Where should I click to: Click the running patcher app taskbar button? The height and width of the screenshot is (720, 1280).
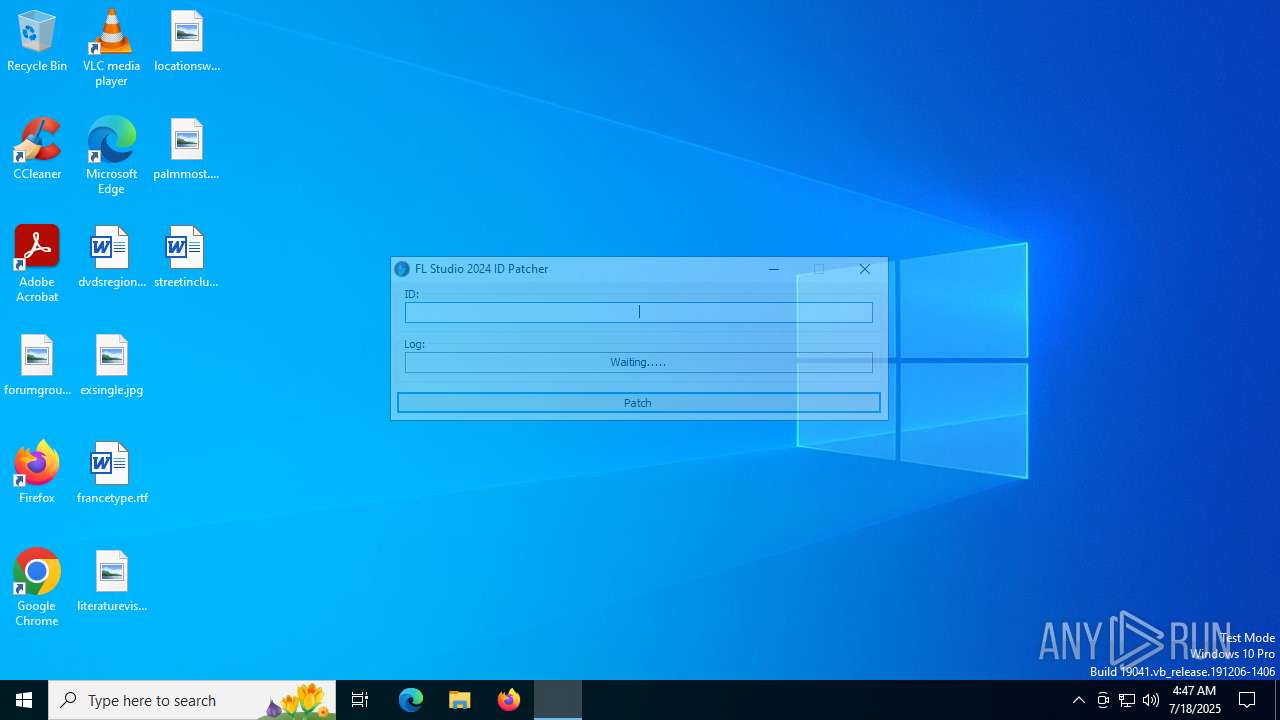[558, 700]
